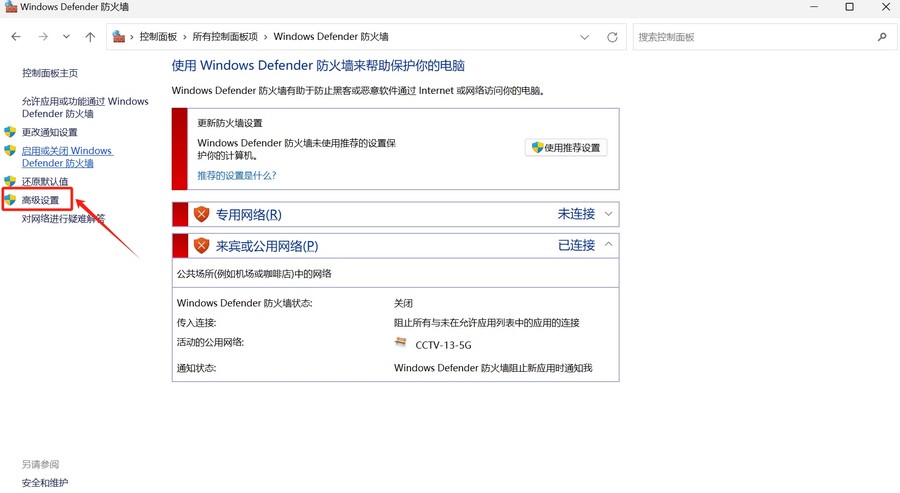
Task: Open the recent locations dropdown arrow
Action: (67, 37)
